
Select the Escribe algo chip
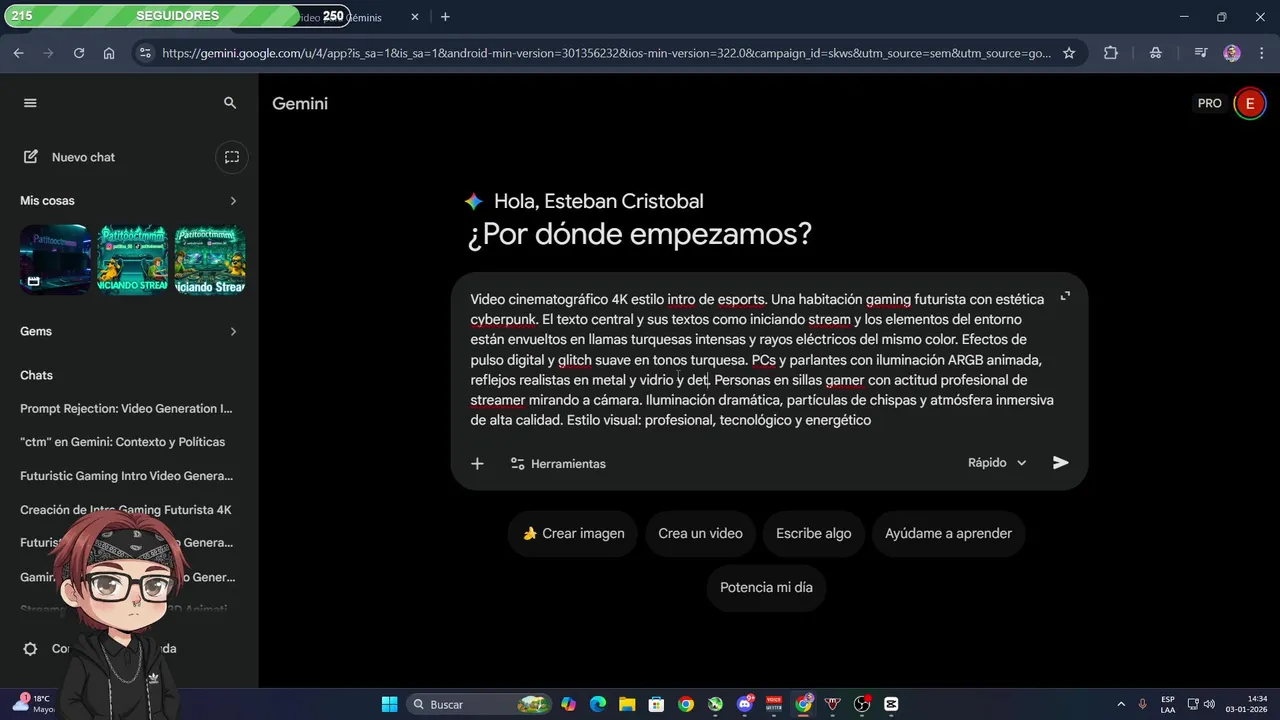click(814, 534)
